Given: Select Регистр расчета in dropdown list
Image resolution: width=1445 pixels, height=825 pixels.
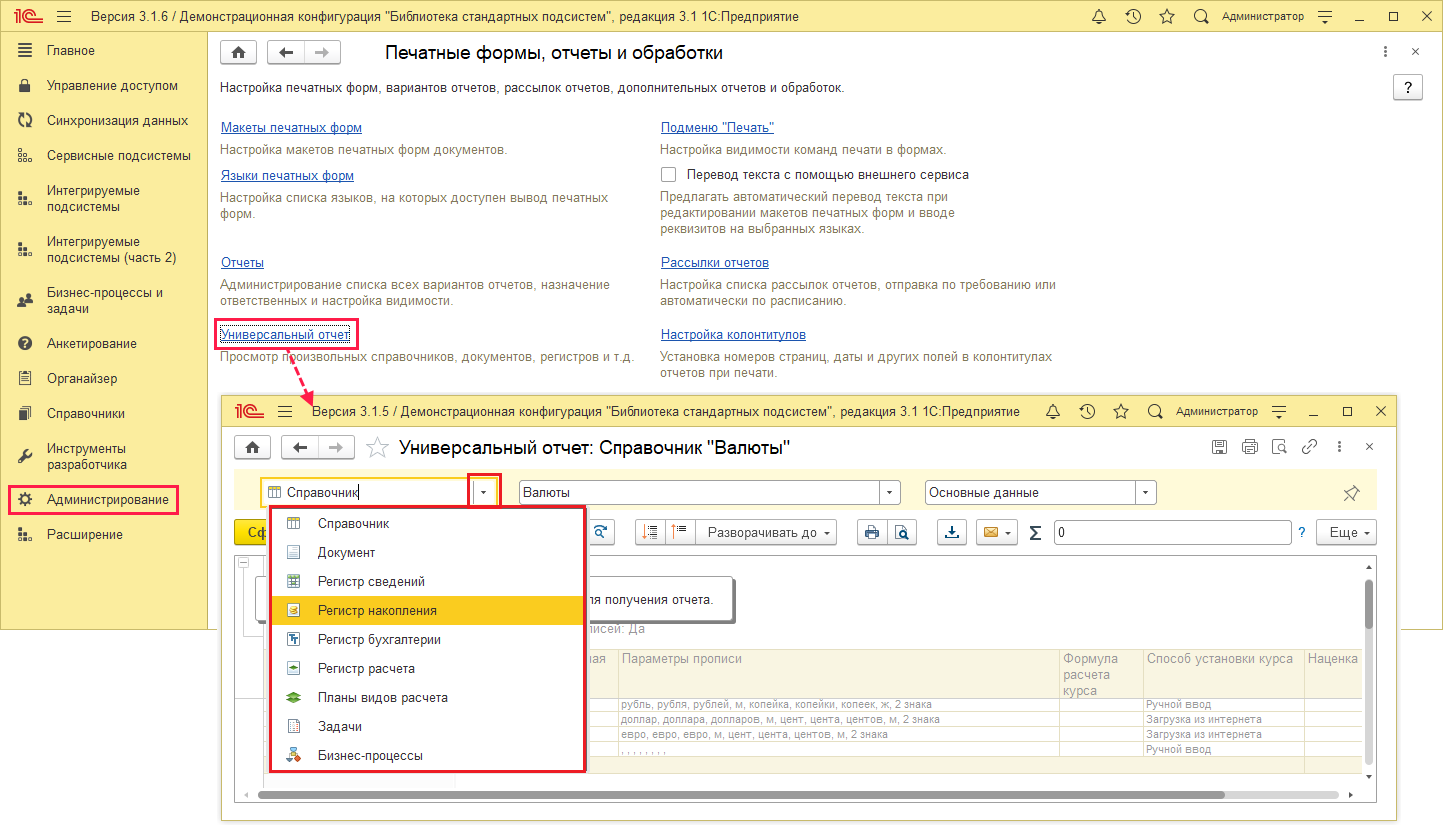Looking at the screenshot, I should 427,669.
